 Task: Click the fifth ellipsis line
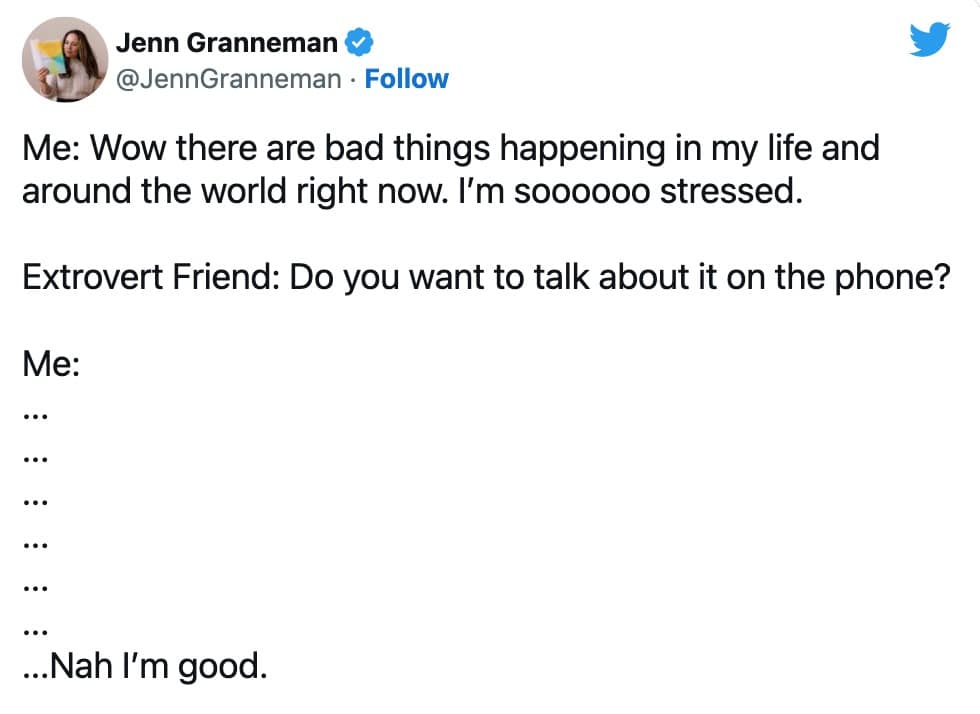35,589
